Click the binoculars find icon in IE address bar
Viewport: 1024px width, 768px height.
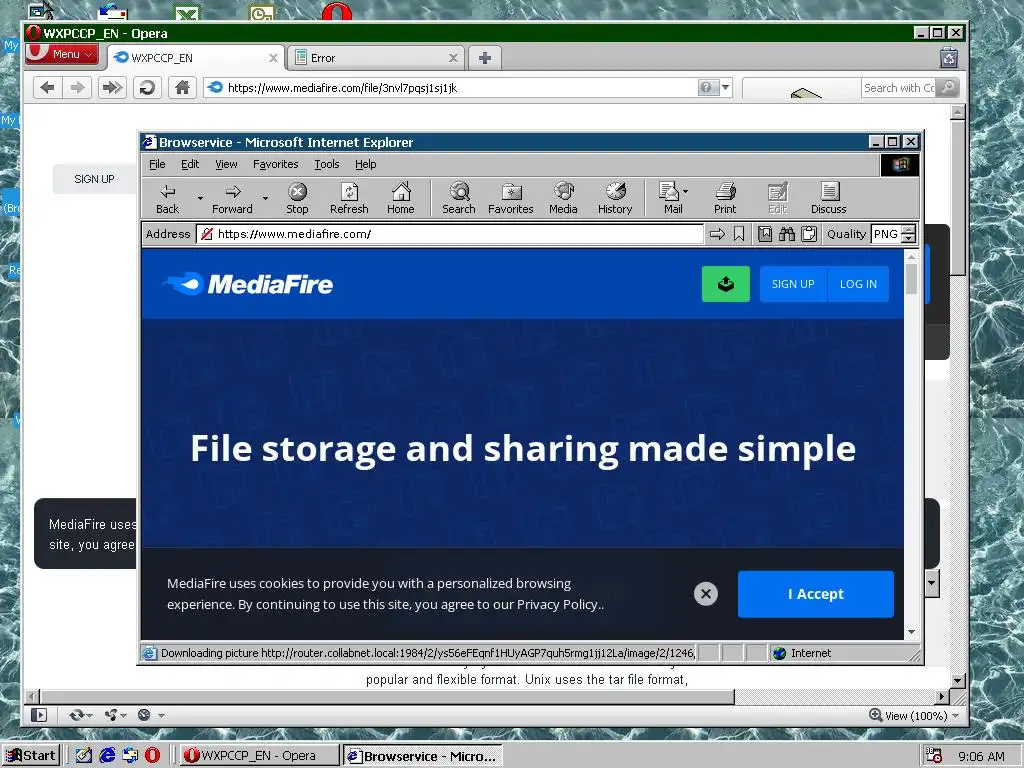tap(787, 234)
